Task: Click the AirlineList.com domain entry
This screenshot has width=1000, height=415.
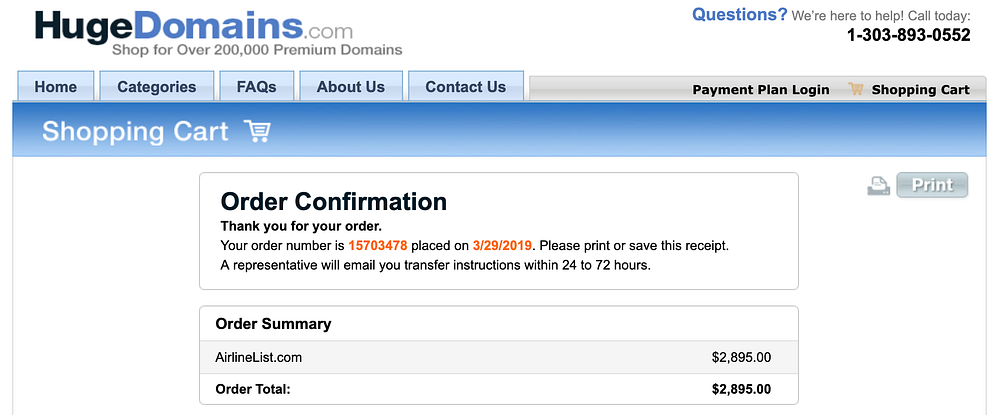Action: coord(258,357)
